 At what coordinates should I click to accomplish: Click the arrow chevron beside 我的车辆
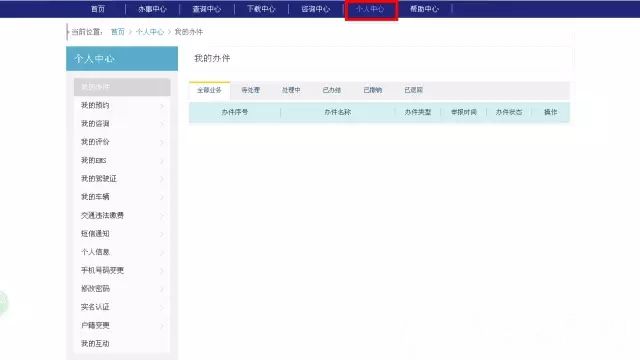pos(162,198)
